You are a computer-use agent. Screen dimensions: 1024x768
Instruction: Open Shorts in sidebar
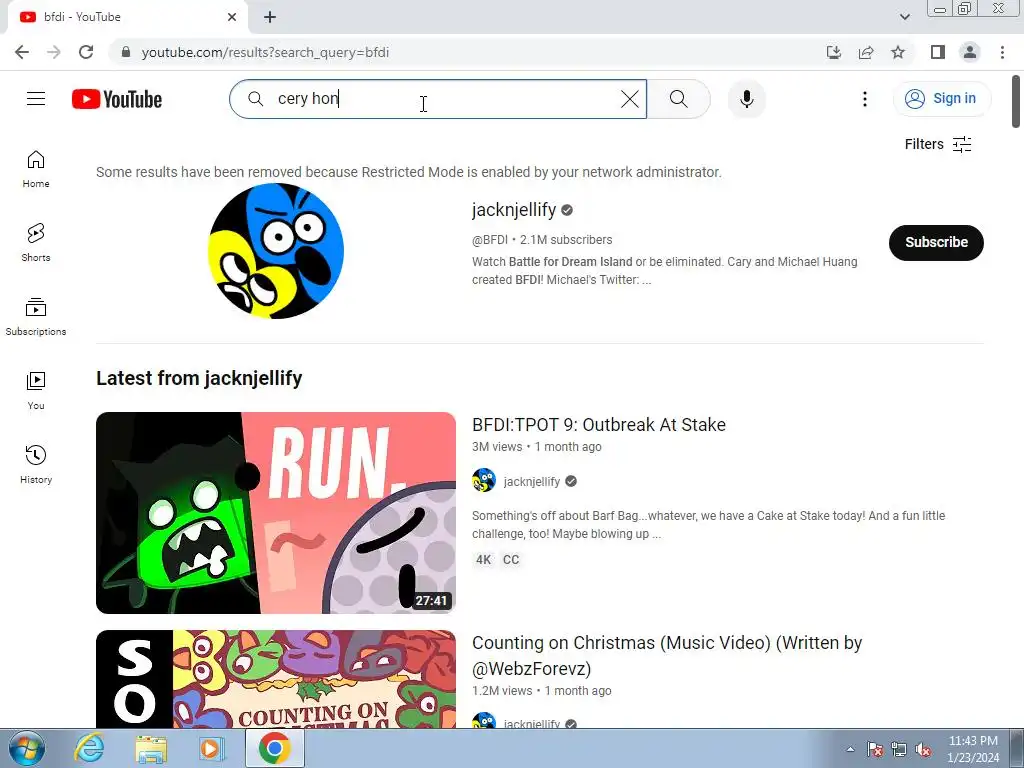pyautogui.click(x=36, y=243)
